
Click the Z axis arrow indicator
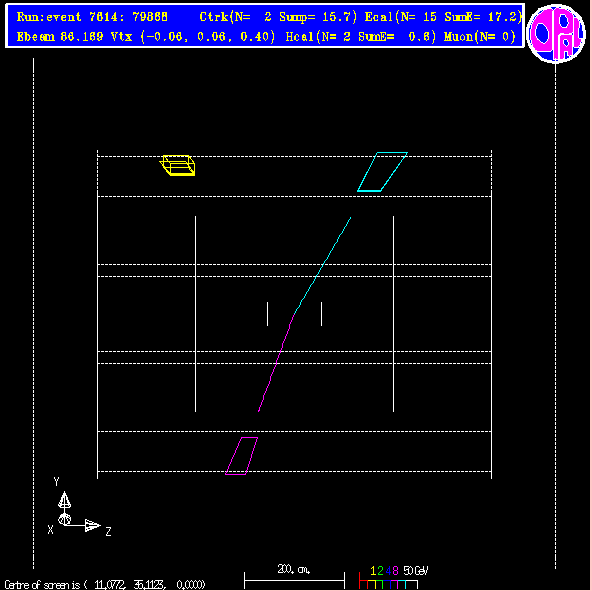pos(92,525)
